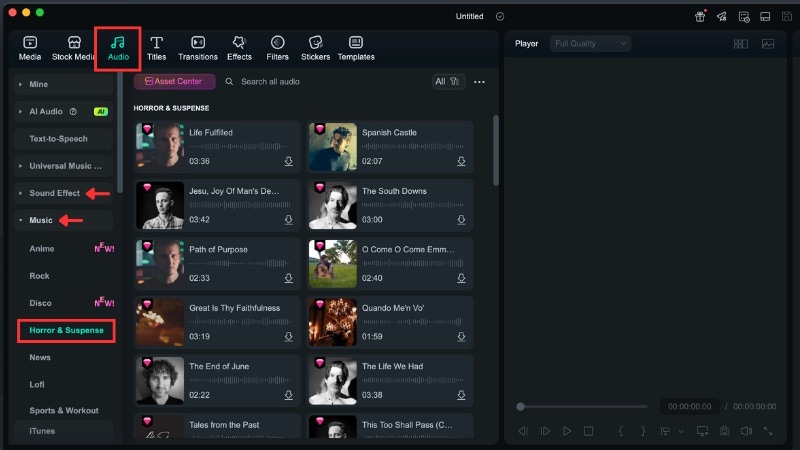This screenshot has width=800, height=450.
Task: Click the Spanish Castle thumbnail
Action: click(333, 146)
